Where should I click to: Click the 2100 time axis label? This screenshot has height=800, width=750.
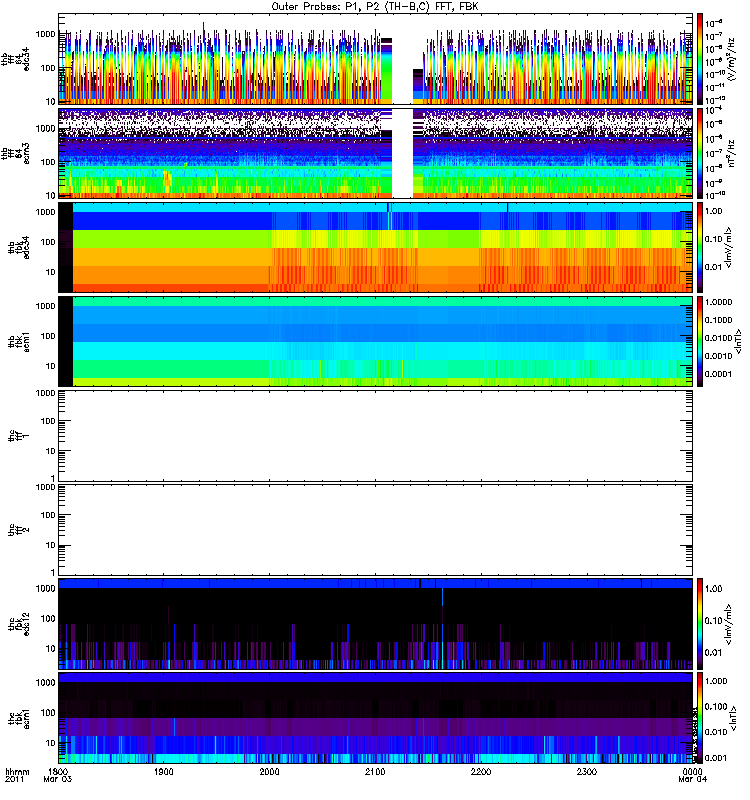pyautogui.click(x=375, y=772)
